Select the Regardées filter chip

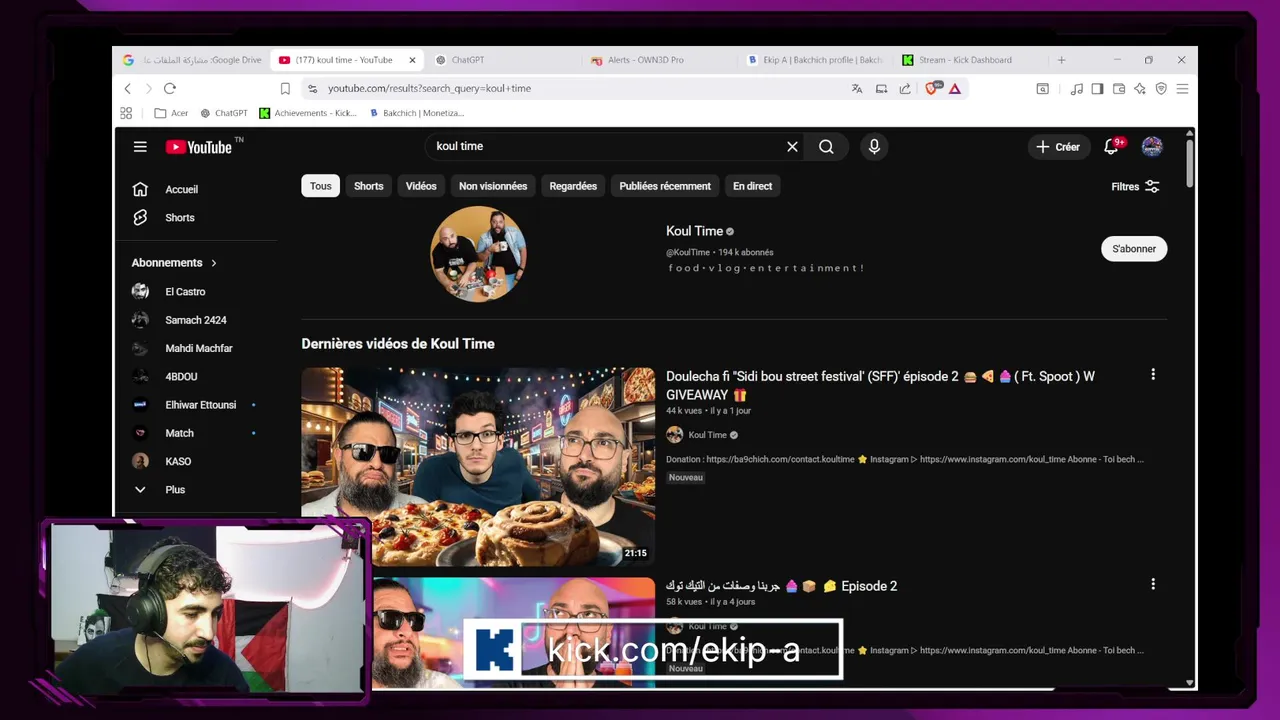(573, 186)
